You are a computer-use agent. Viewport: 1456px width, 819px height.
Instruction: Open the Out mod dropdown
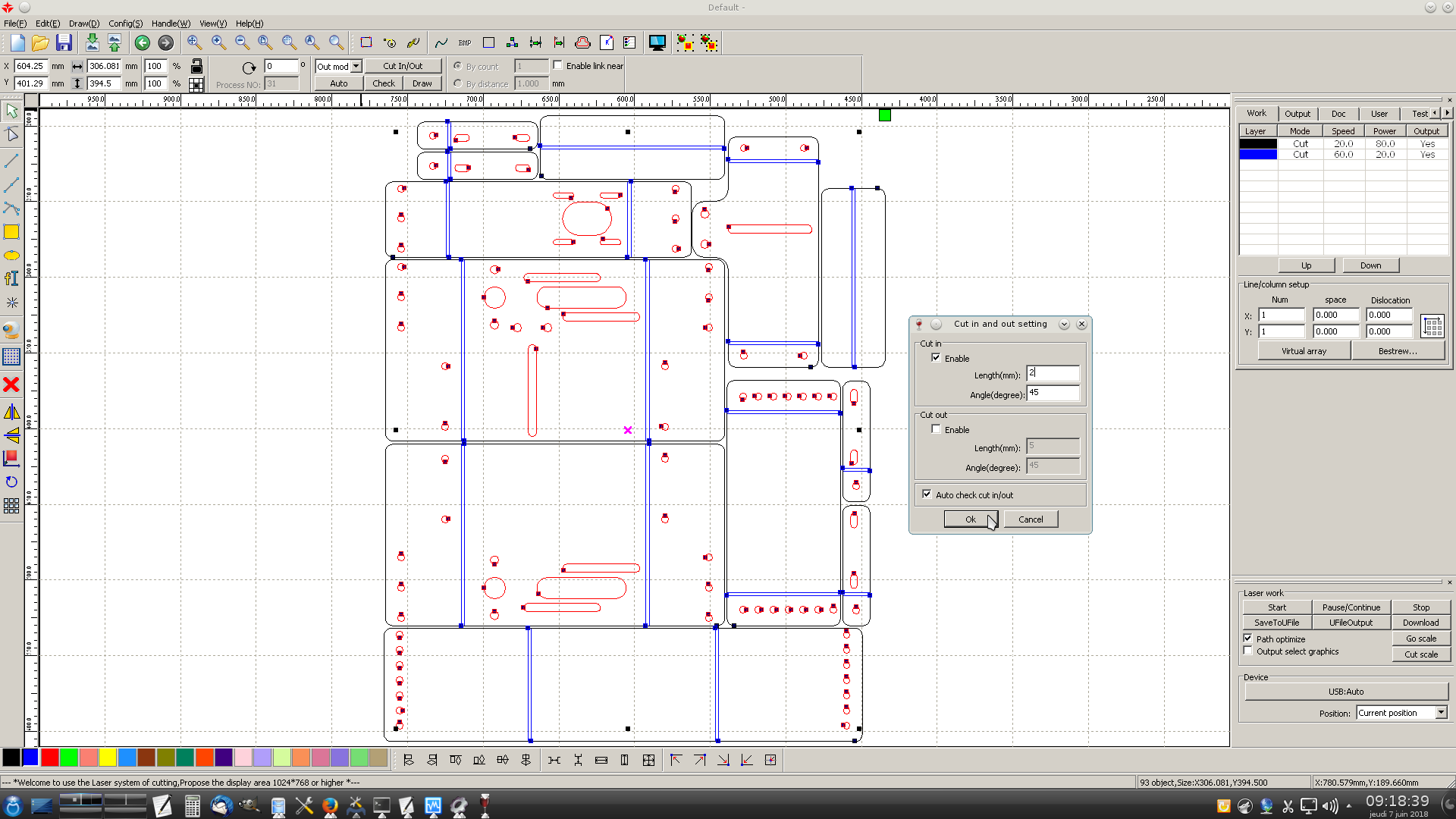(x=356, y=66)
